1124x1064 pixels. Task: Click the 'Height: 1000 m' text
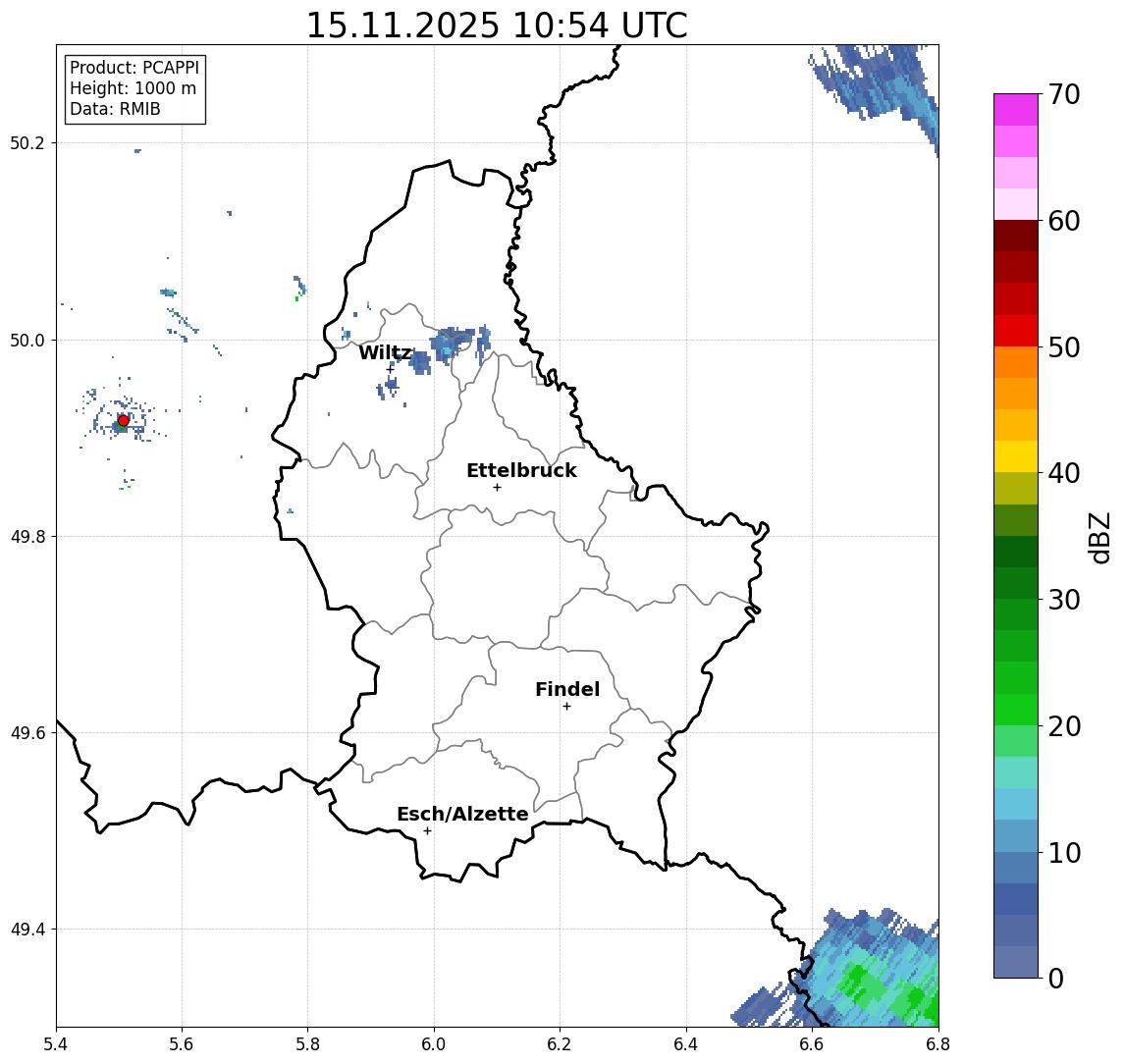tap(133, 88)
